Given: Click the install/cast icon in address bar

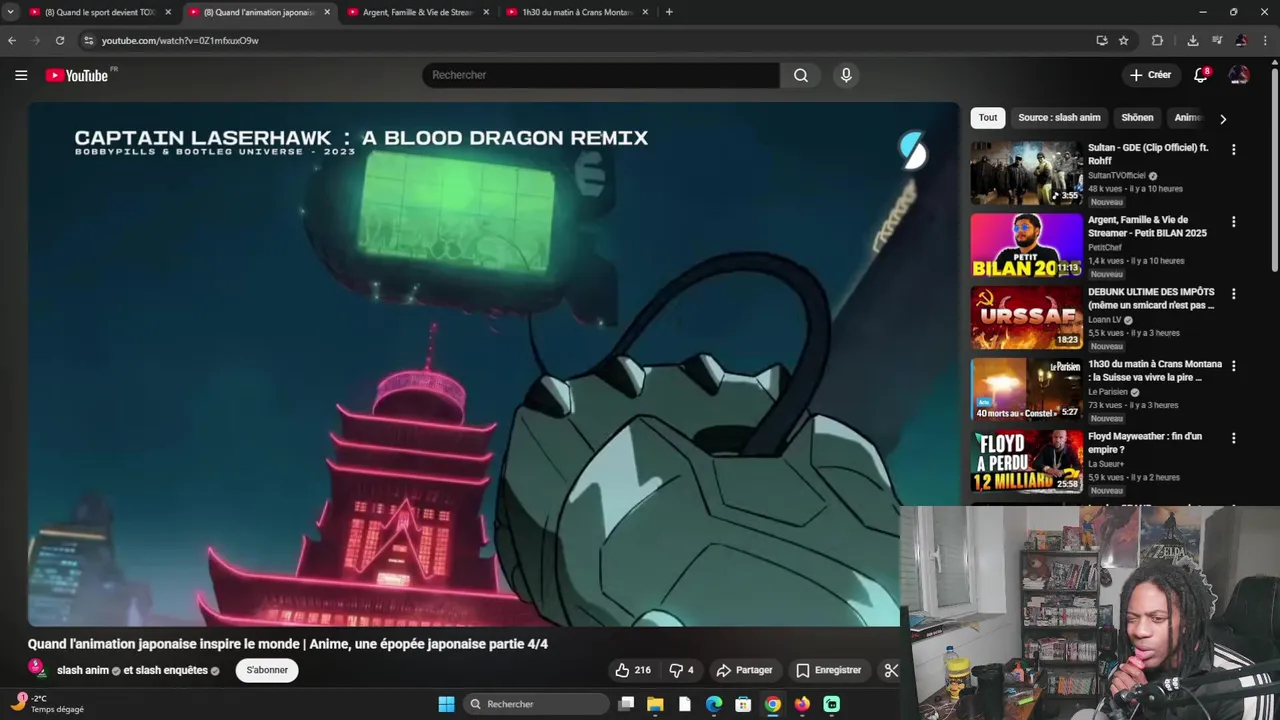Looking at the screenshot, I should [x=1102, y=40].
